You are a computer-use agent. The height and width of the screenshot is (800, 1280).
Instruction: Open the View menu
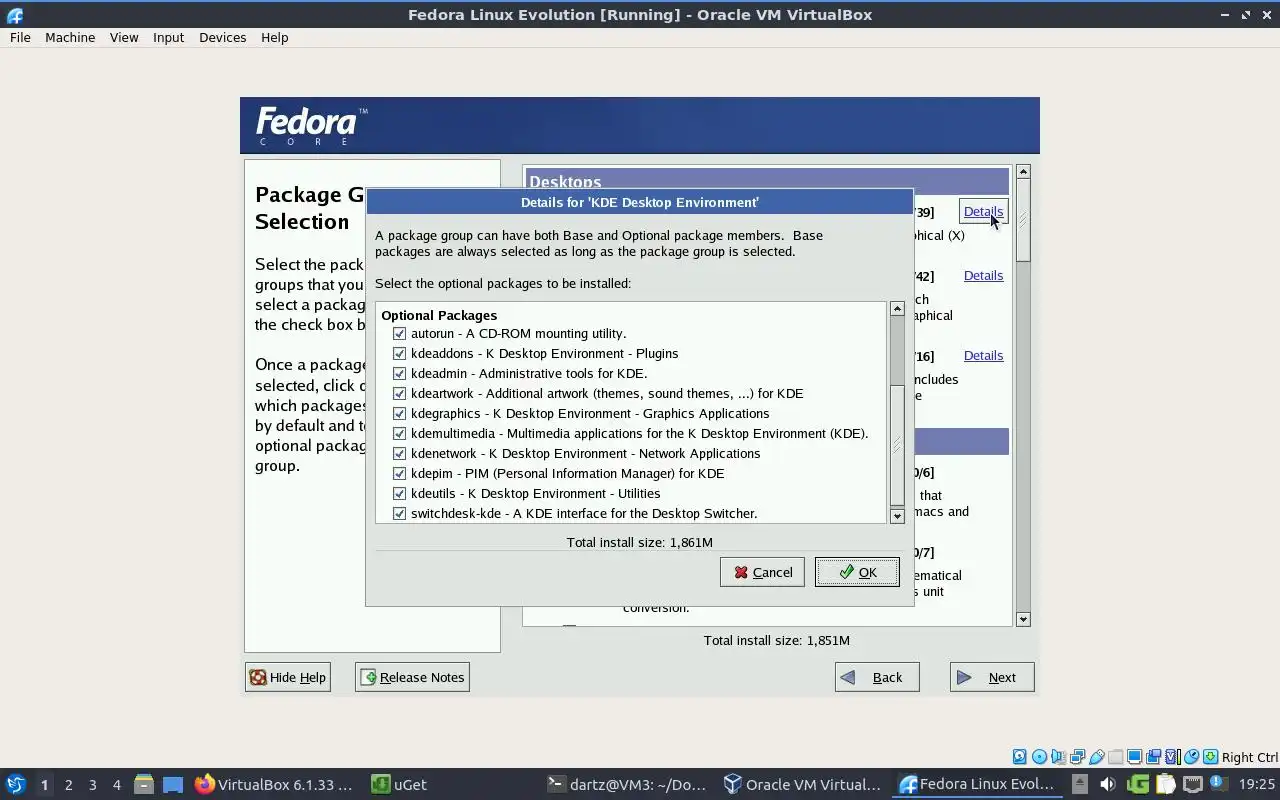pyautogui.click(x=124, y=37)
